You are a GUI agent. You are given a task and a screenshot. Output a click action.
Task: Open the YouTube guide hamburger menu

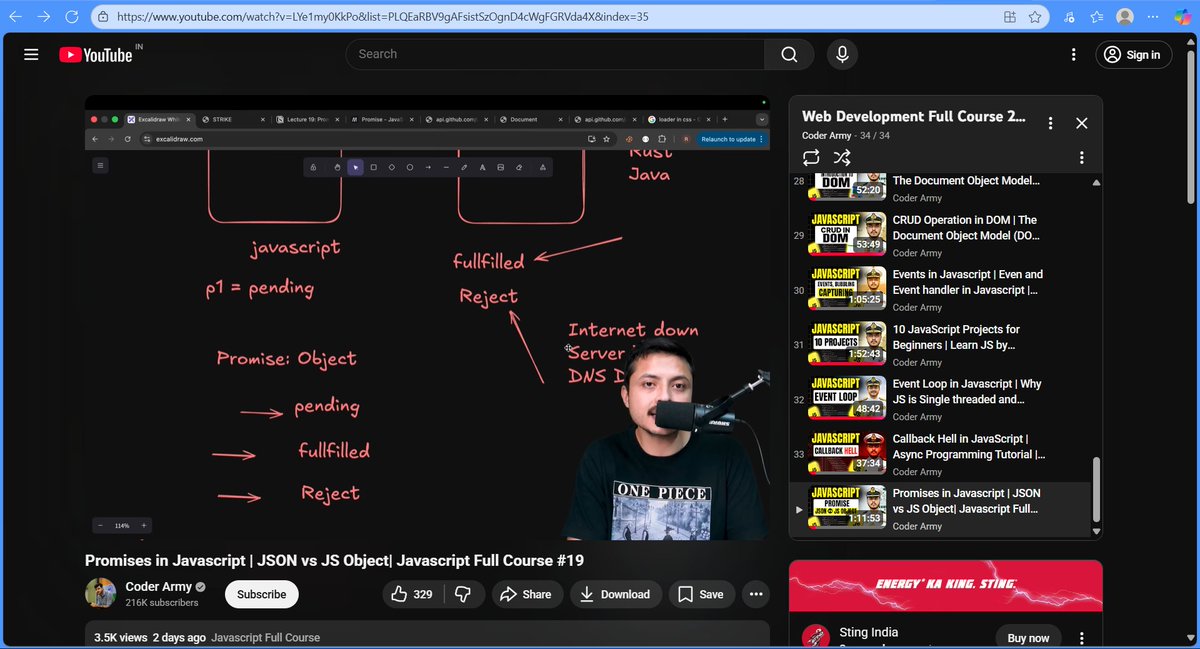31,54
